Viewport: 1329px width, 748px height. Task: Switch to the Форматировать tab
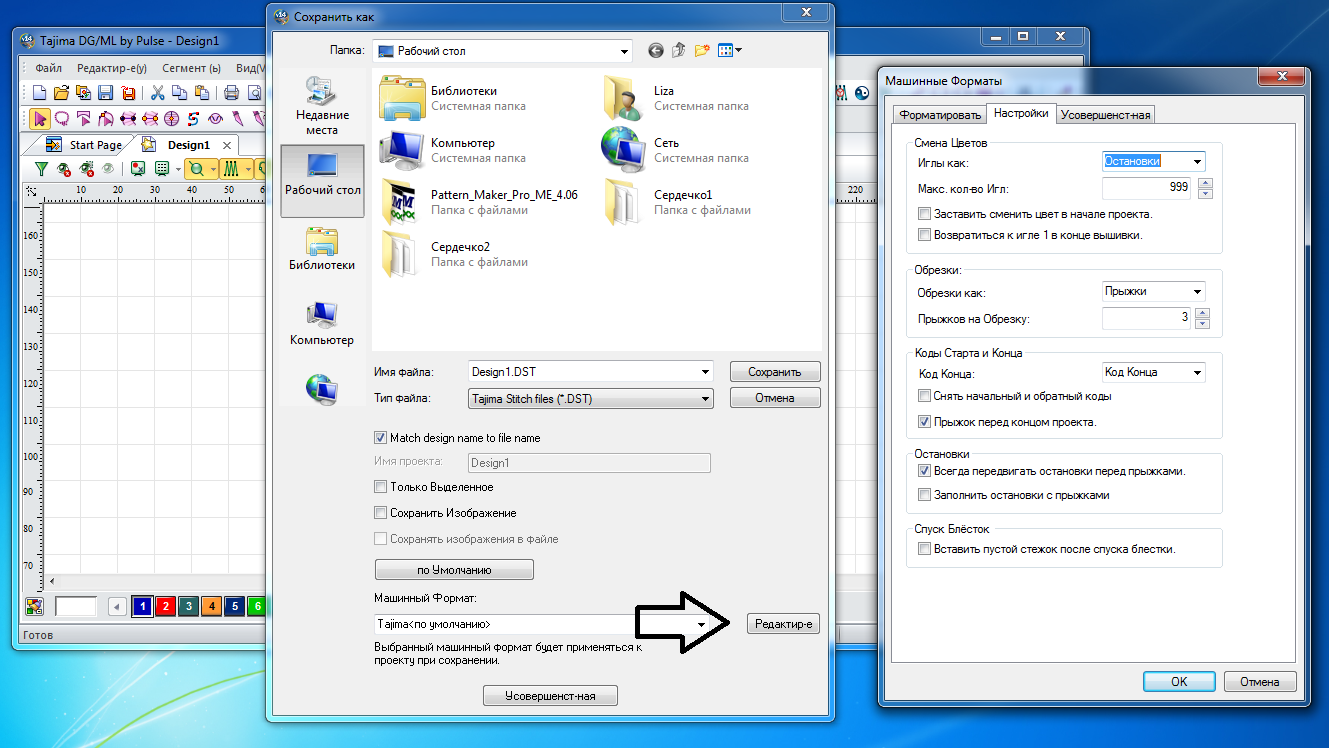point(939,115)
